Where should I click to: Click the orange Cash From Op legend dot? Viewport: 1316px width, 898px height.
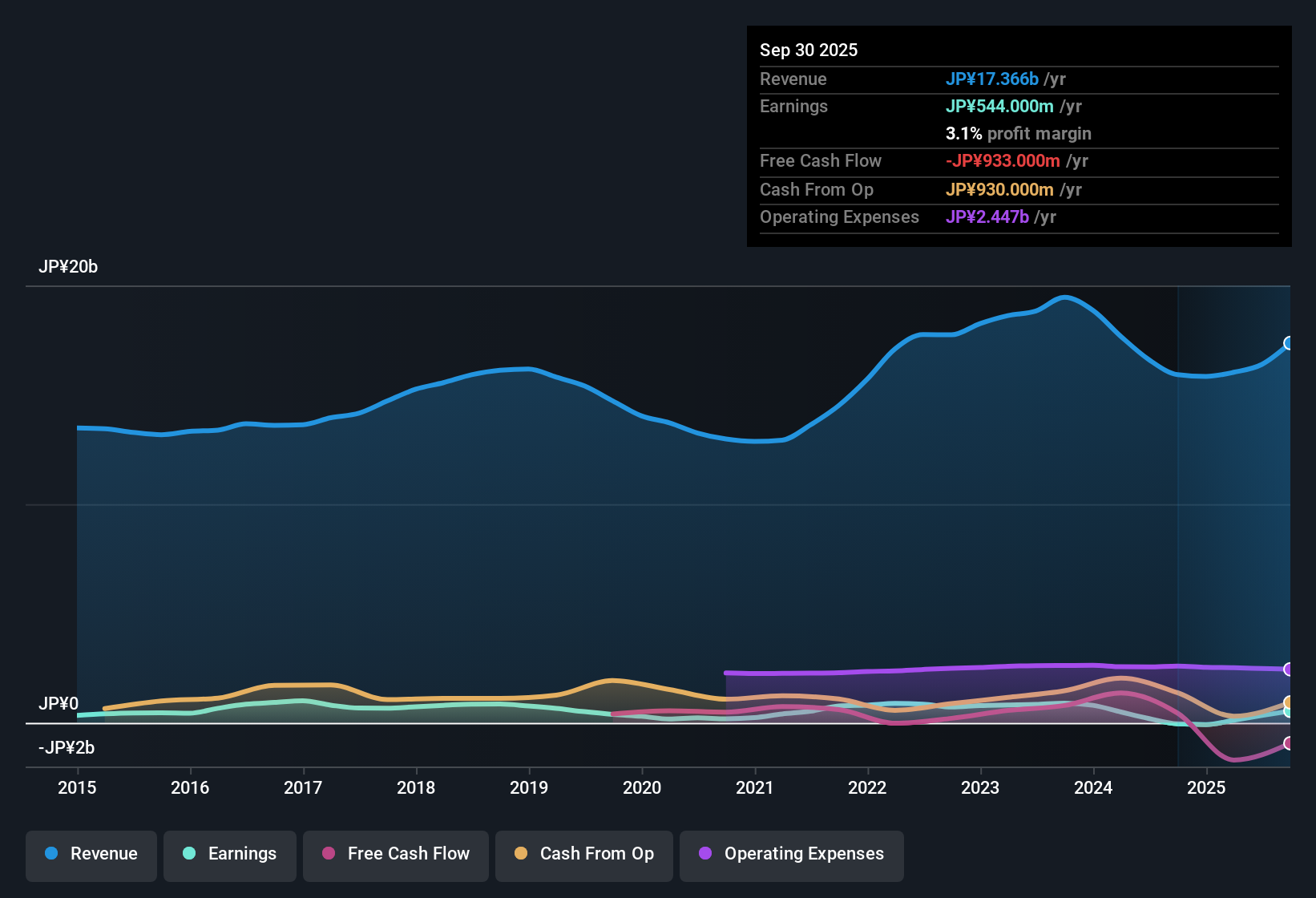[x=521, y=854]
